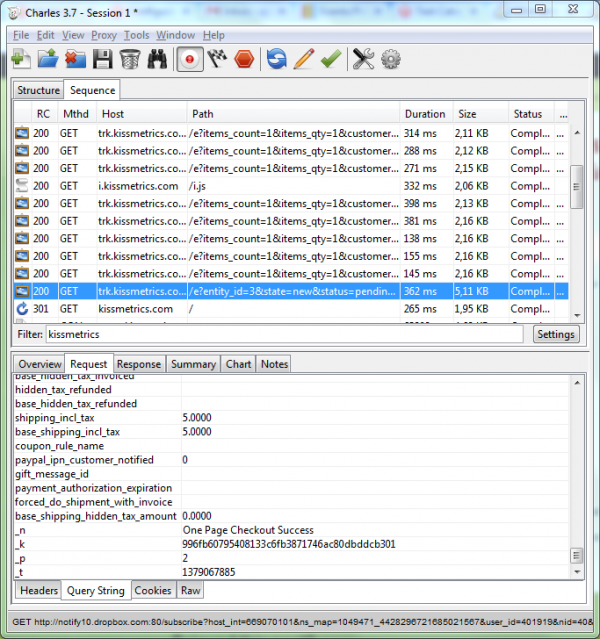Sort by the Mthd column header
The height and width of the screenshot is (639, 600).
[76, 114]
